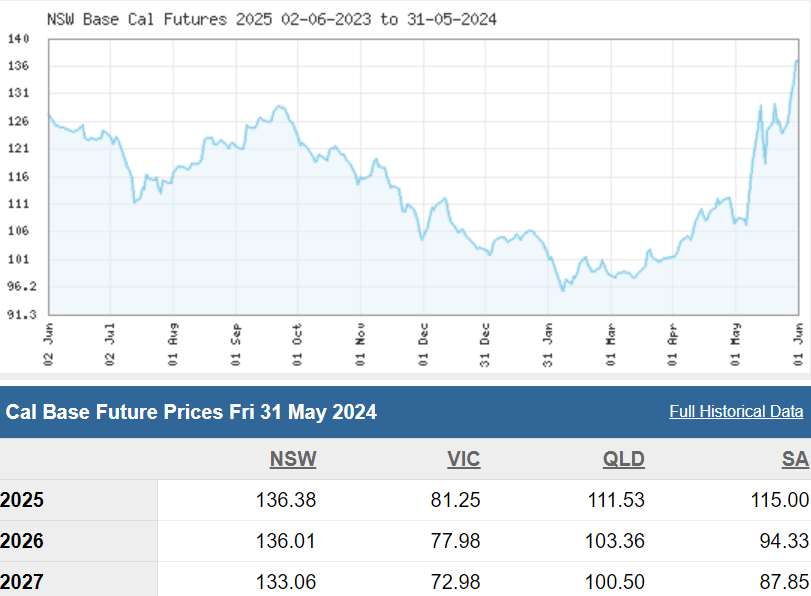
Task: Click the SA 2027 price 87.85
Action: pyautogui.click(x=782, y=582)
